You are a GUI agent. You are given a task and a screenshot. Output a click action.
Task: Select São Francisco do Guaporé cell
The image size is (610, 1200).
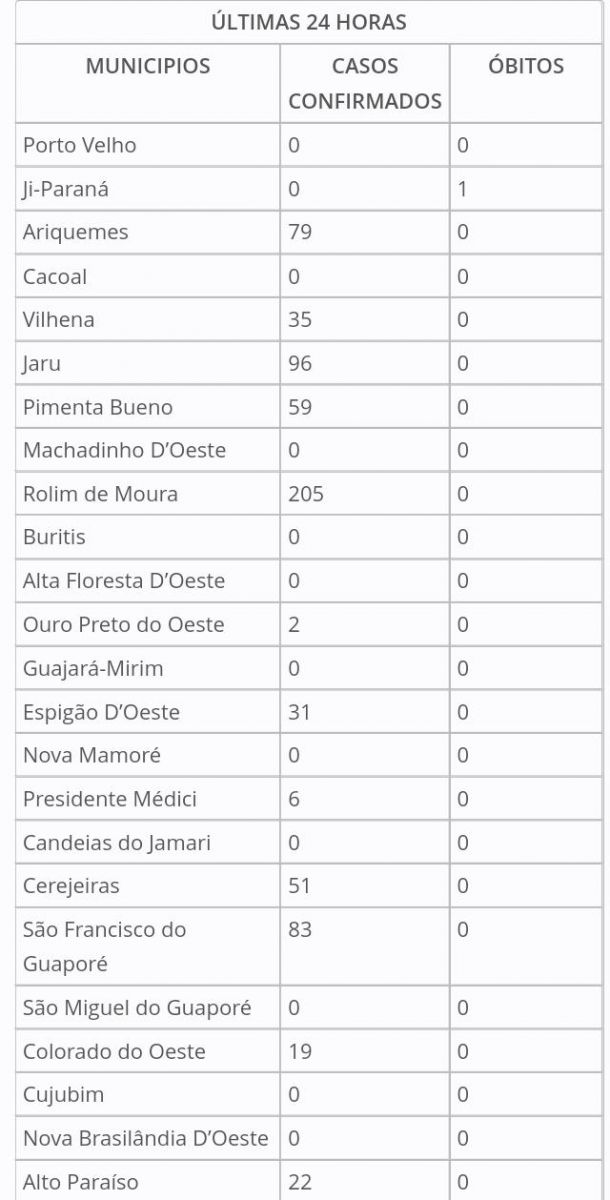105,946
